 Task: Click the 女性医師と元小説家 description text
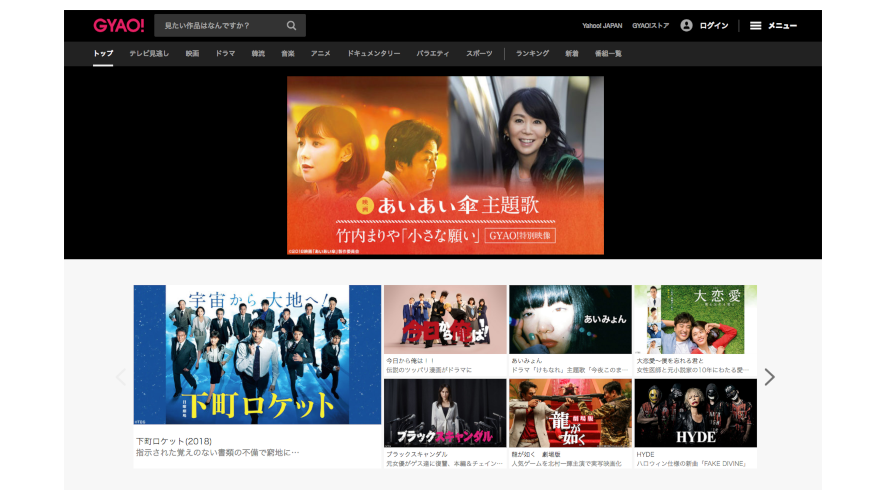tap(693, 370)
